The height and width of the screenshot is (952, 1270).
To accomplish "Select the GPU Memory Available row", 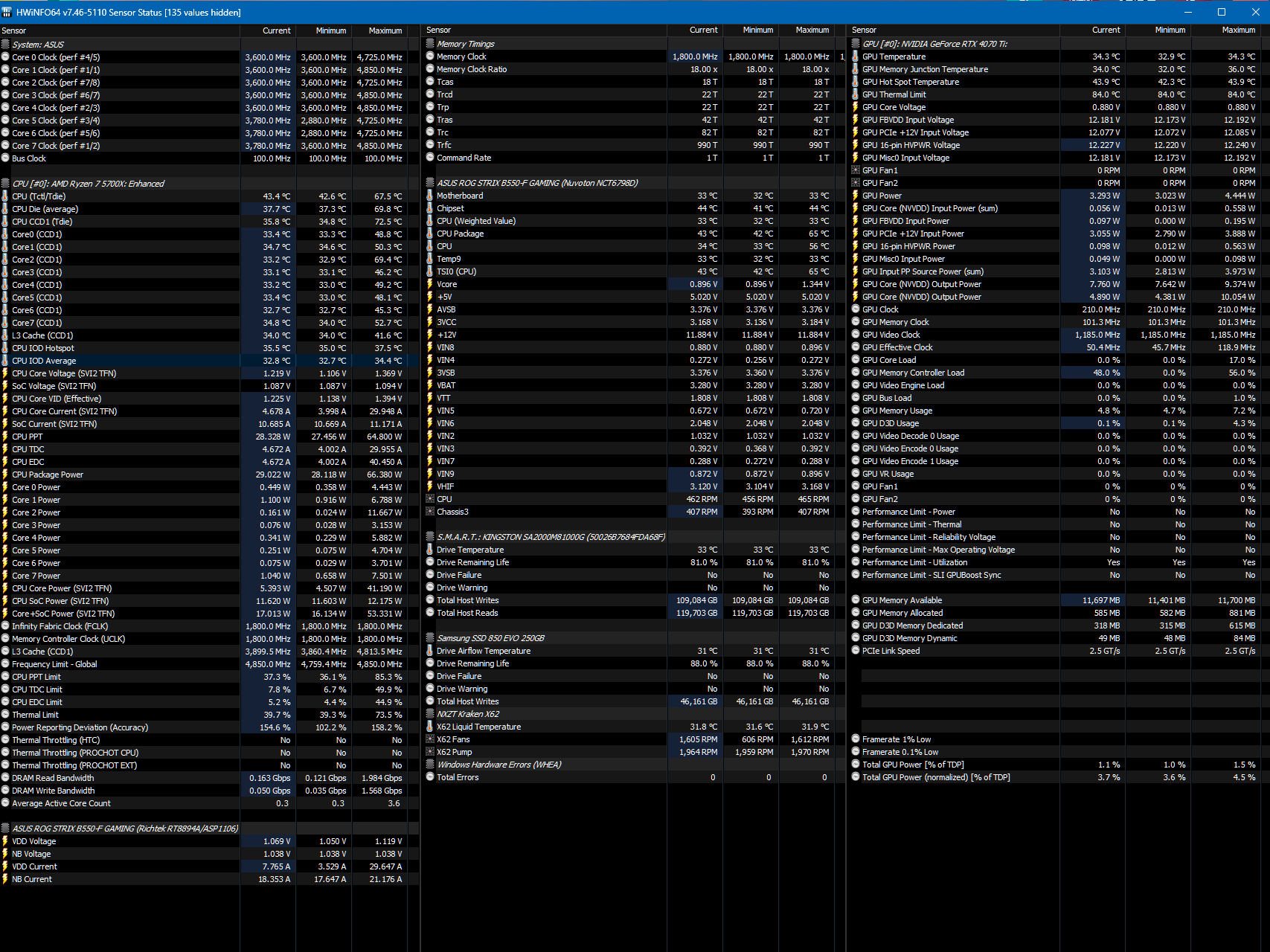I will (x=1056, y=600).
